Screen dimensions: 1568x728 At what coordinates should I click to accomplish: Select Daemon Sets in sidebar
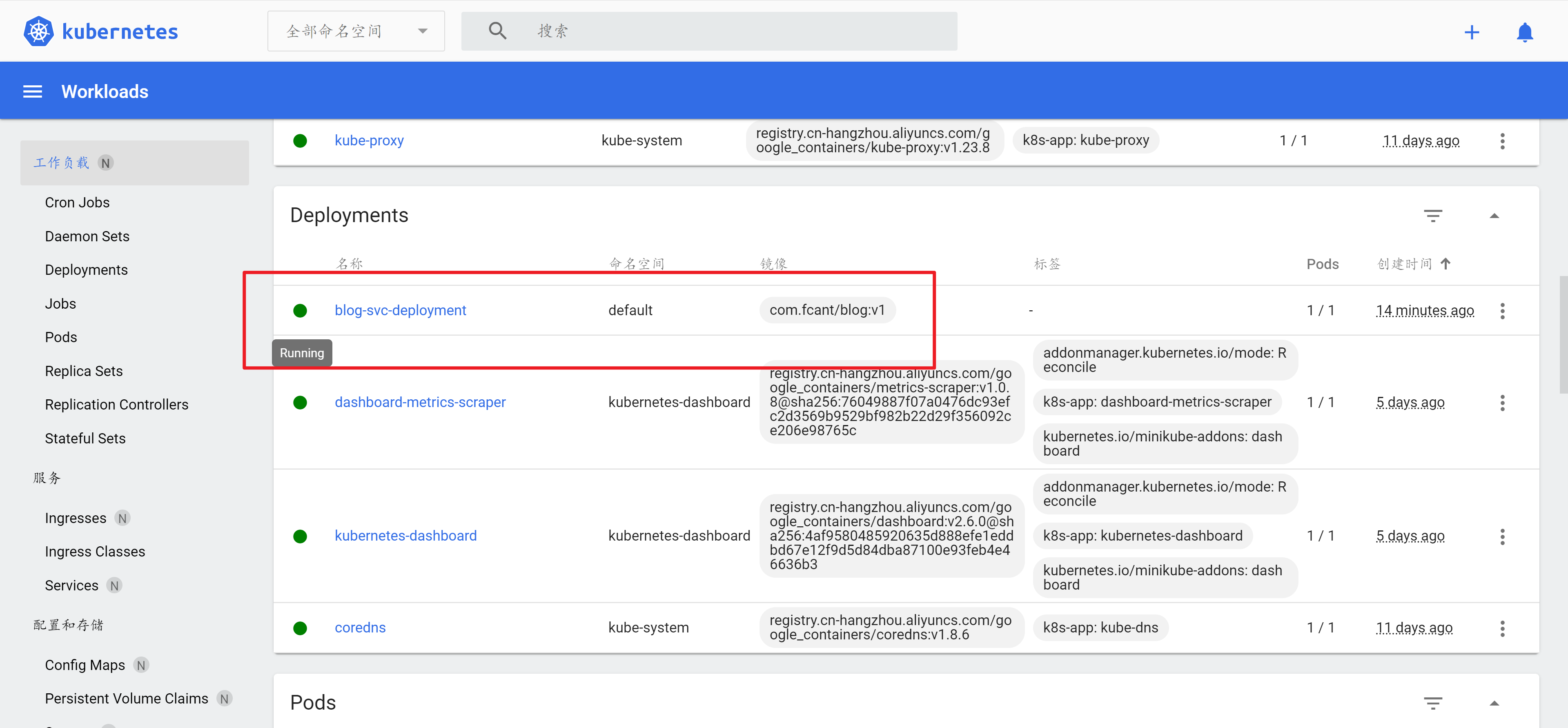pos(87,236)
